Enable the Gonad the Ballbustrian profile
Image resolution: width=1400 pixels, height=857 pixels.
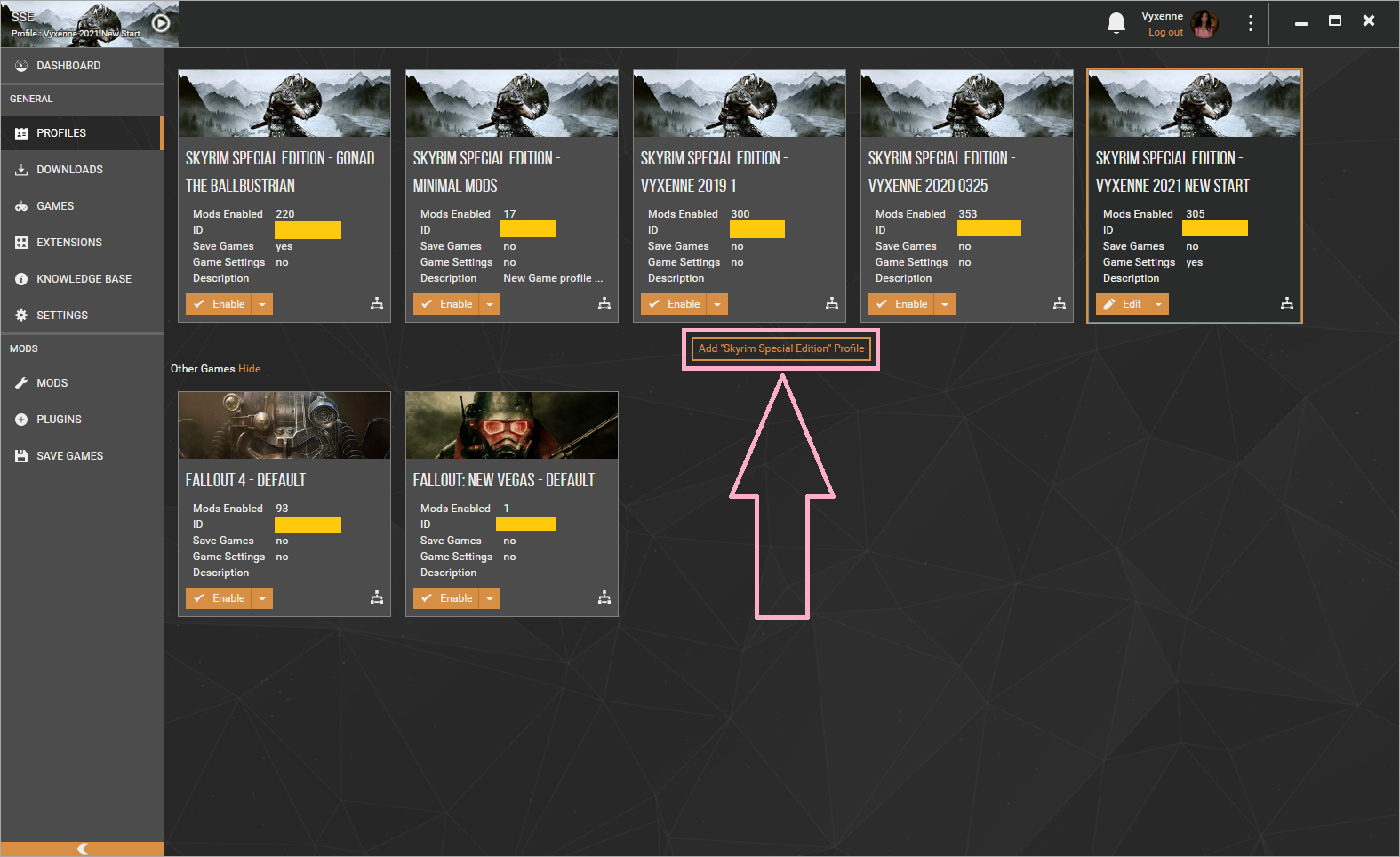point(220,304)
